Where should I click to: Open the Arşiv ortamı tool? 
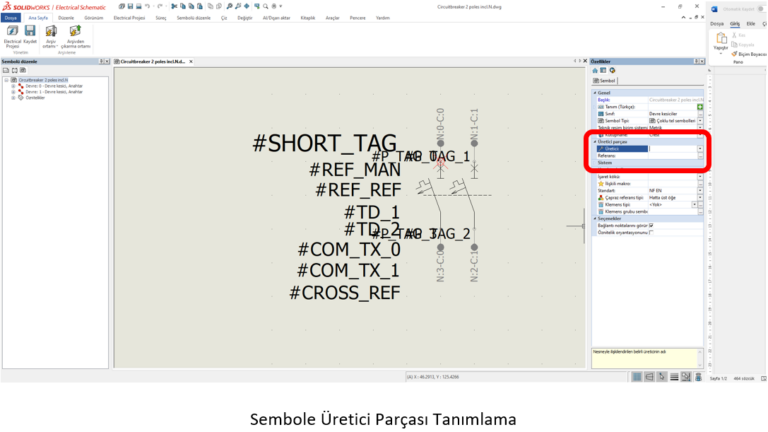[51, 35]
